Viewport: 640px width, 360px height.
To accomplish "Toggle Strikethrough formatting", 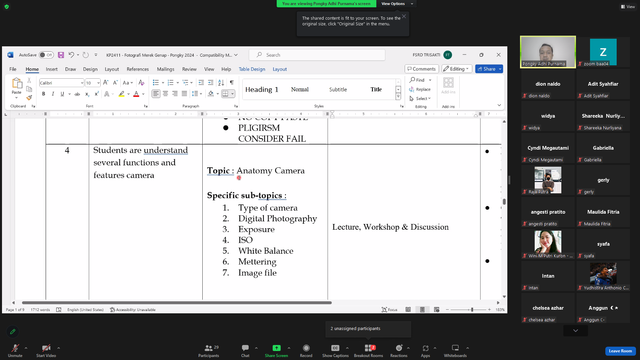I will [x=77, y=94].
